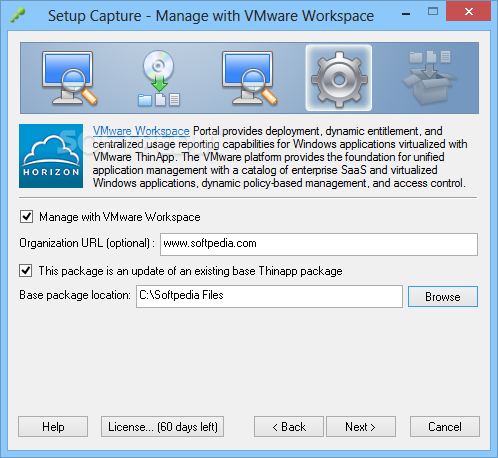Open License (60 days left) dialog
Image resolution: width=498 pixels, height=458 pixels.
pos(163,426)
